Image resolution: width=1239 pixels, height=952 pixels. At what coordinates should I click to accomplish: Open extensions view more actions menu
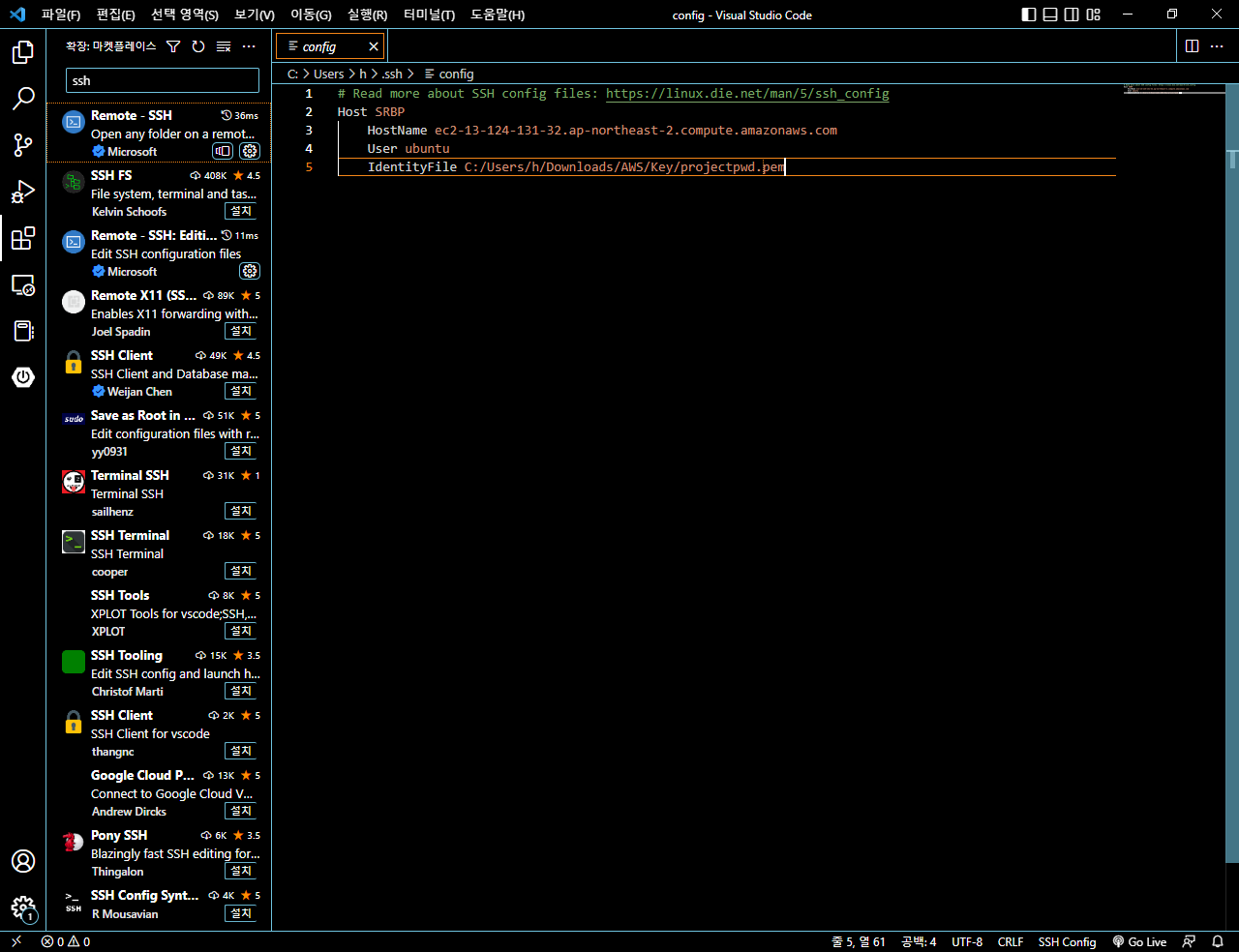(x=249, y=46)
